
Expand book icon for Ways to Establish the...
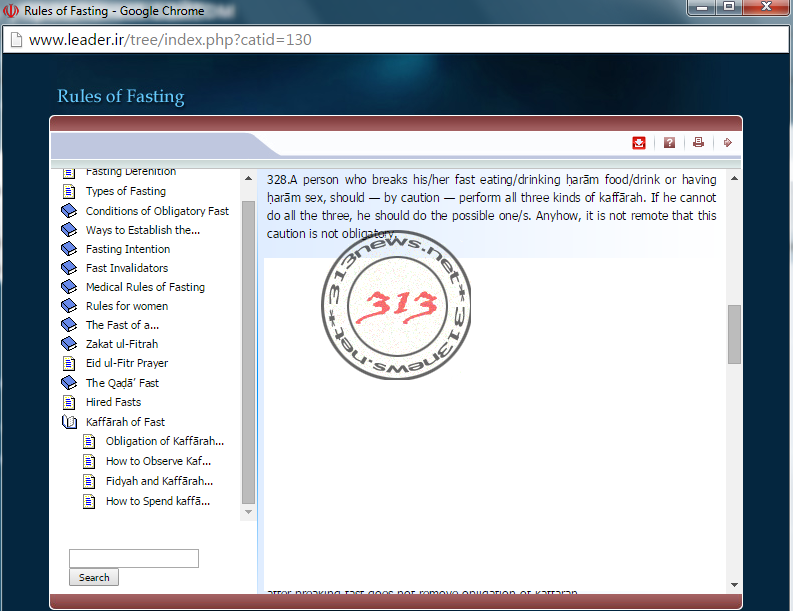tap(69, 230)
